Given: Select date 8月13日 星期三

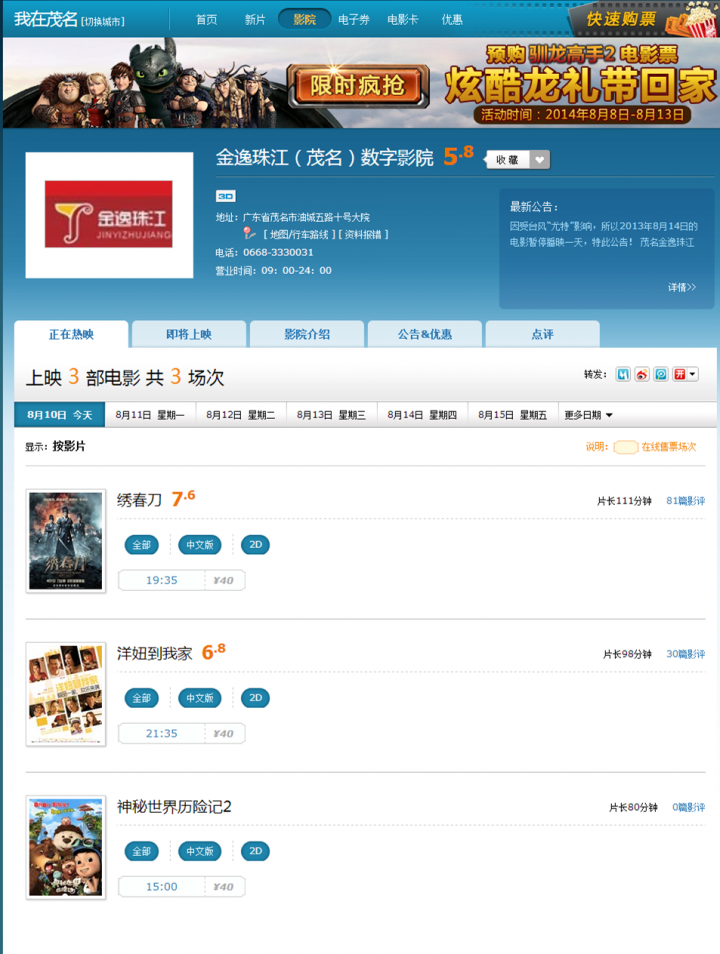Looking at the screenshot, I should [x=332, y=415].
